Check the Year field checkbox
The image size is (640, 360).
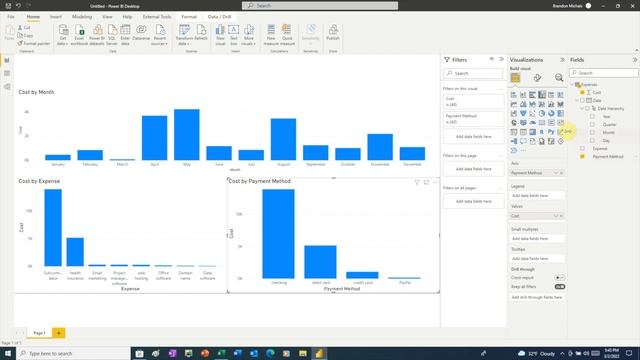tap(592, 116)
